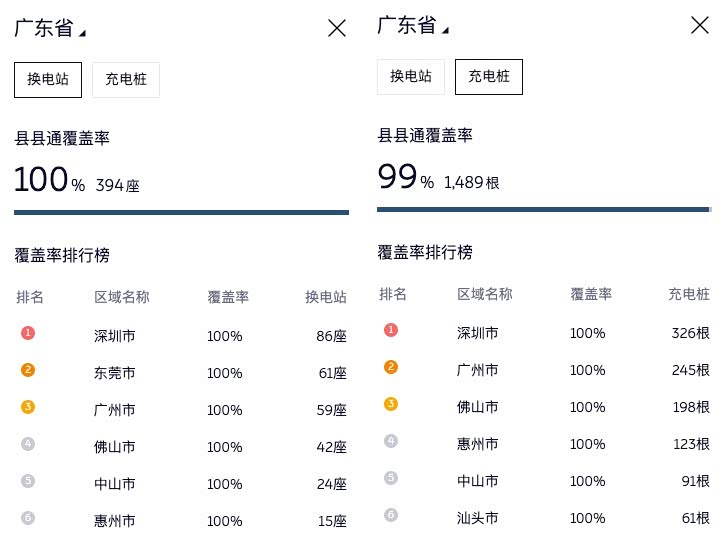
Task: Switch to 充电桩 tab in left panel
Action: pos(126,80)
